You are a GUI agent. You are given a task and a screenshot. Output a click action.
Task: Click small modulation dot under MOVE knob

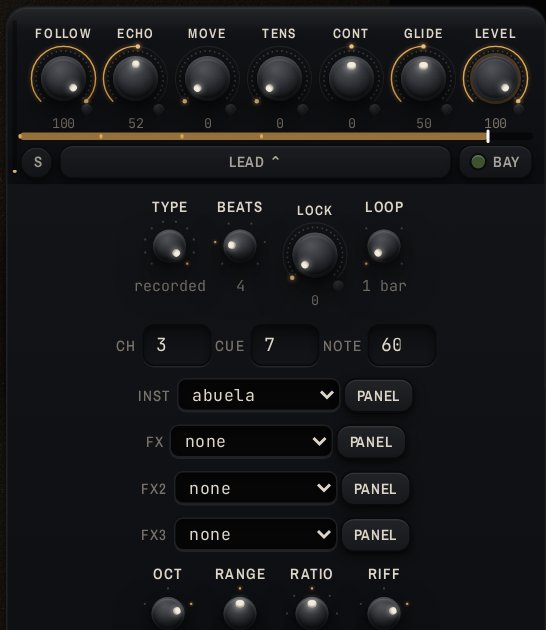point(231,109)
